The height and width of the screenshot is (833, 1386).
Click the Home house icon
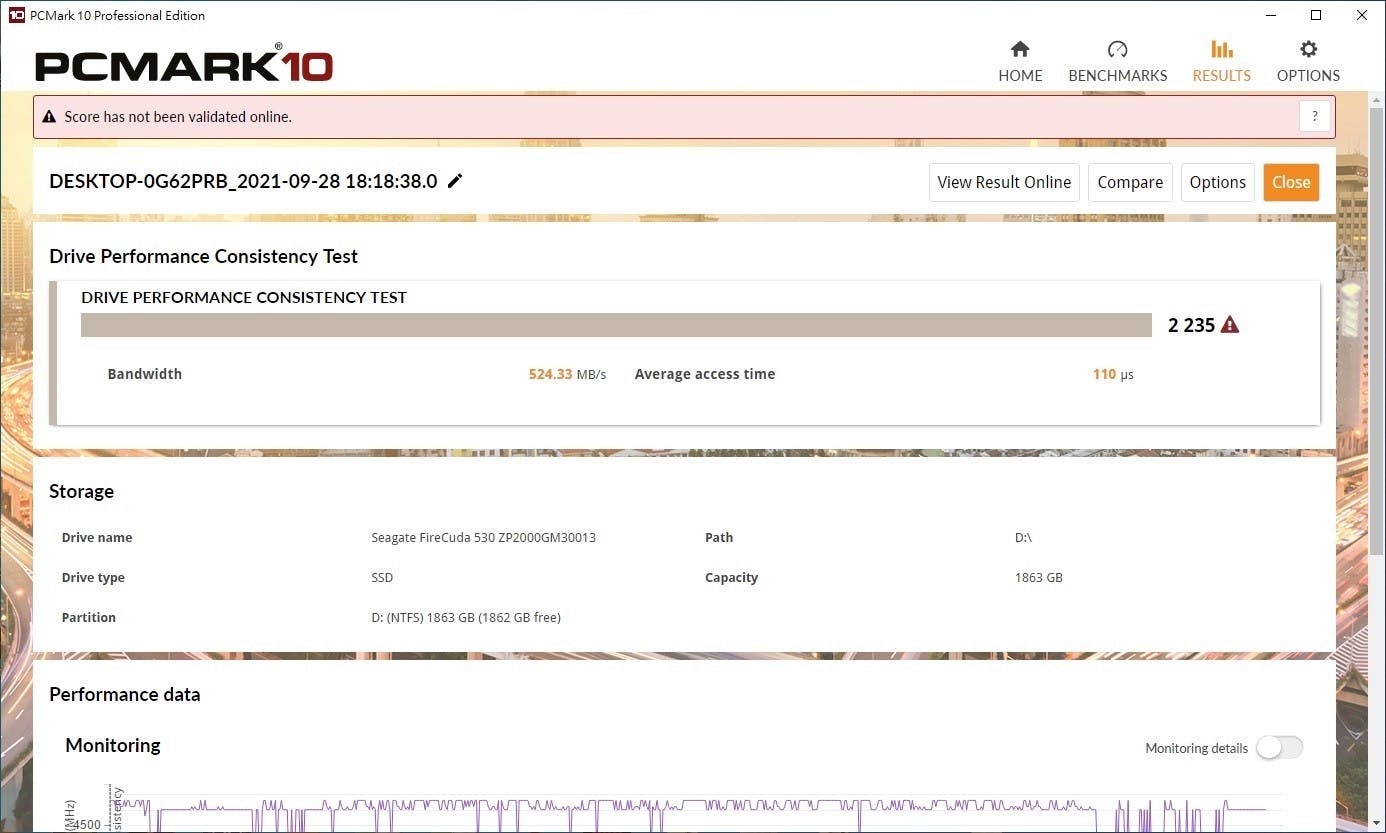point(1020,49)
